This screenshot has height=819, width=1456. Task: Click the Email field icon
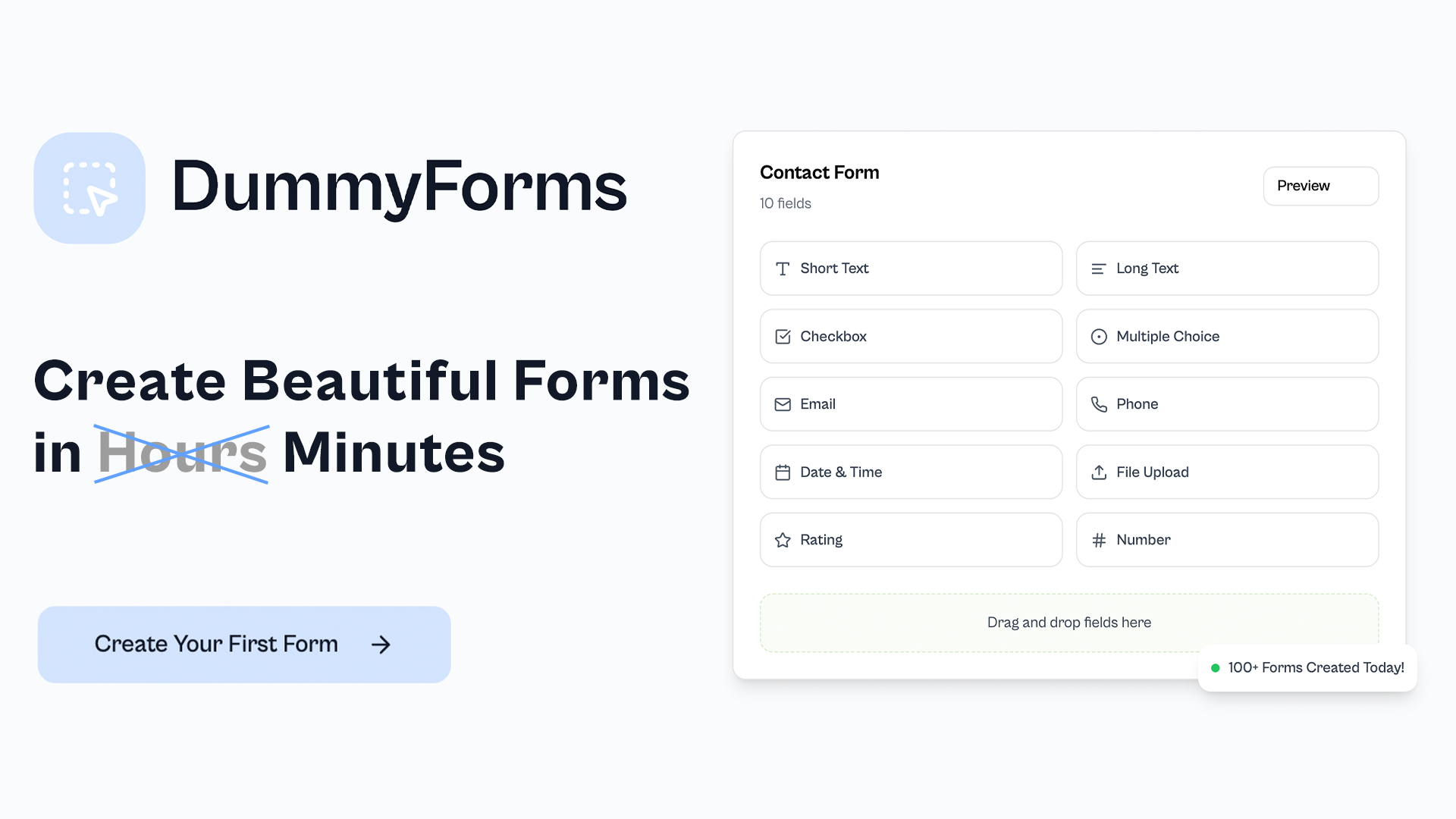782,404
